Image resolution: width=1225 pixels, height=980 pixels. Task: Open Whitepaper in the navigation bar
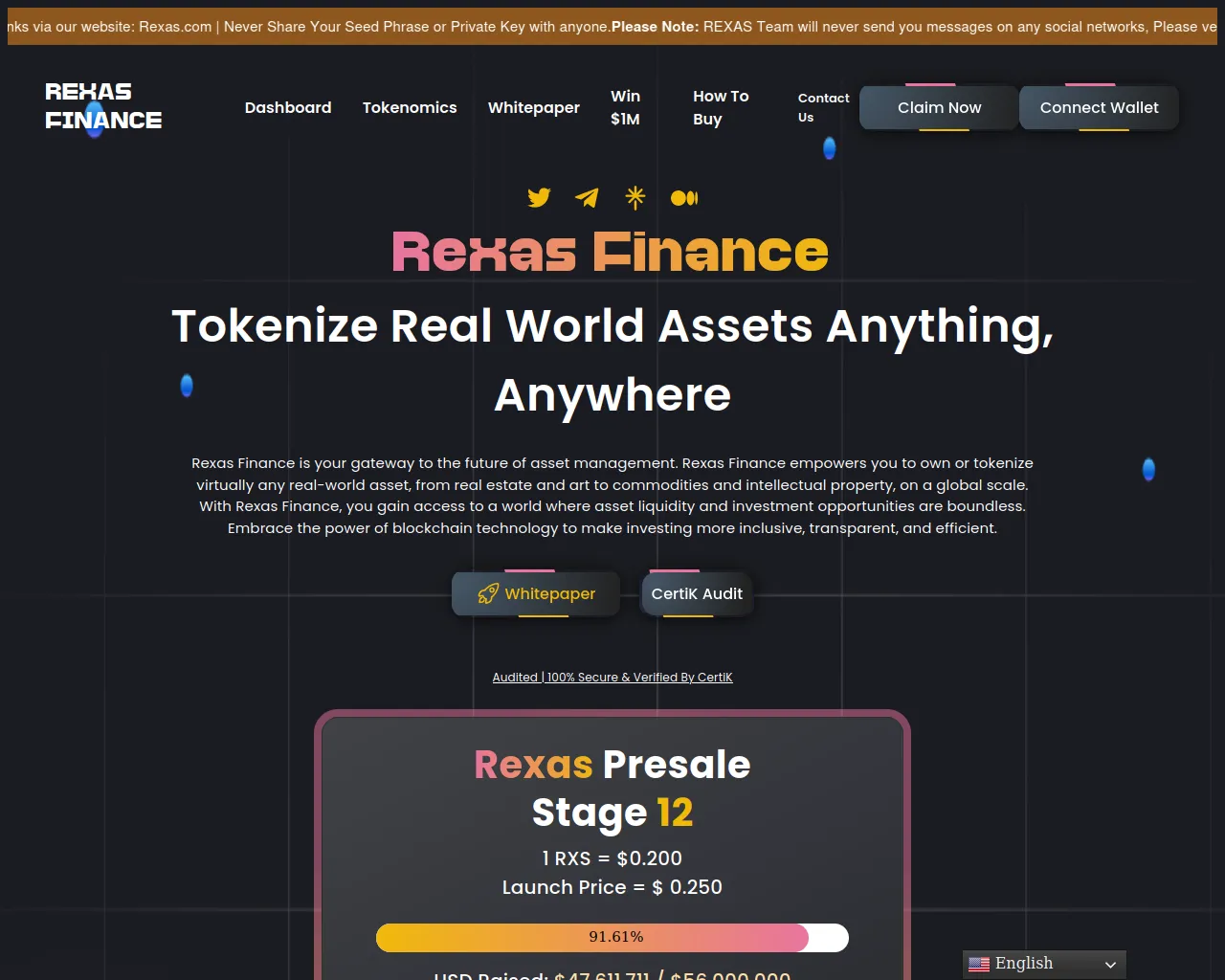tap(534, 107)
